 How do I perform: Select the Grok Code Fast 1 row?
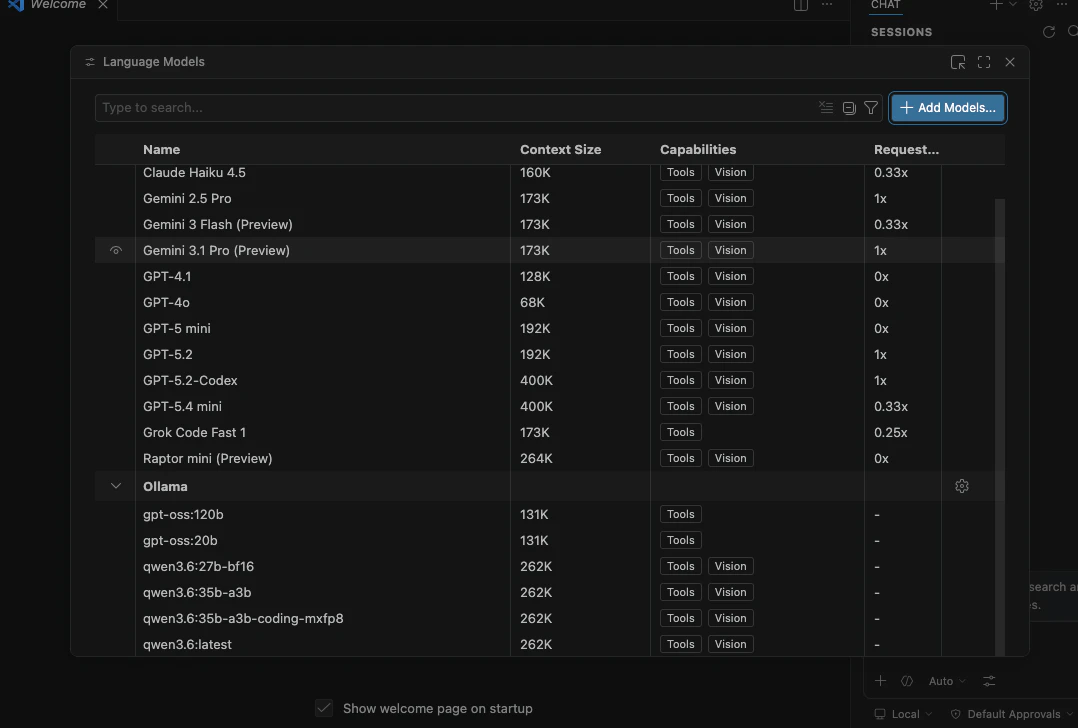point(549,432)
